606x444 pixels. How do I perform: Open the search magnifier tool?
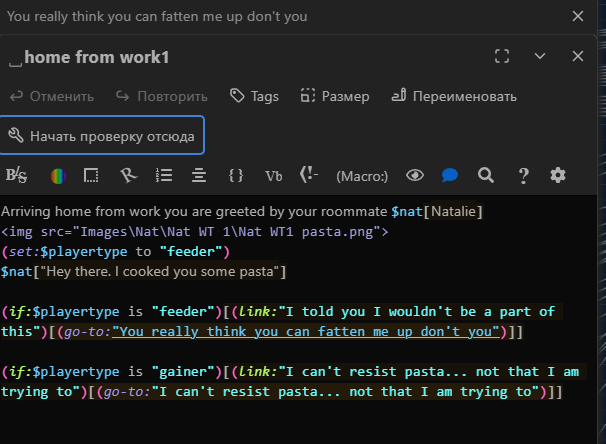(x=486, y=176)
